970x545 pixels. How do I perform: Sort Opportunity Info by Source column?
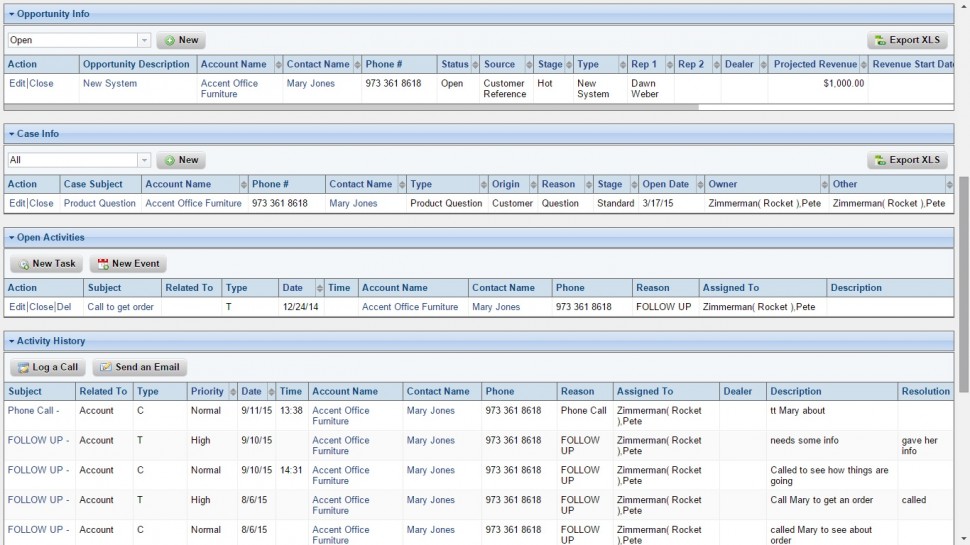point(529,64)
